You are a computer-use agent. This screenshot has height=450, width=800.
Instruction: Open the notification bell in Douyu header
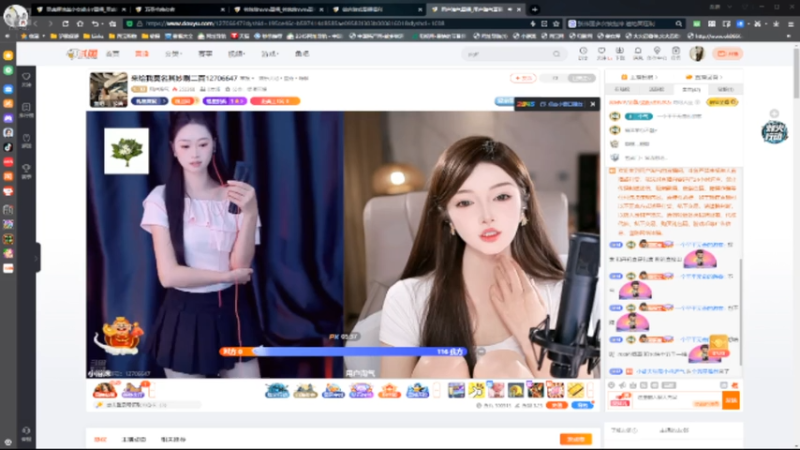(x=638, y=53)
